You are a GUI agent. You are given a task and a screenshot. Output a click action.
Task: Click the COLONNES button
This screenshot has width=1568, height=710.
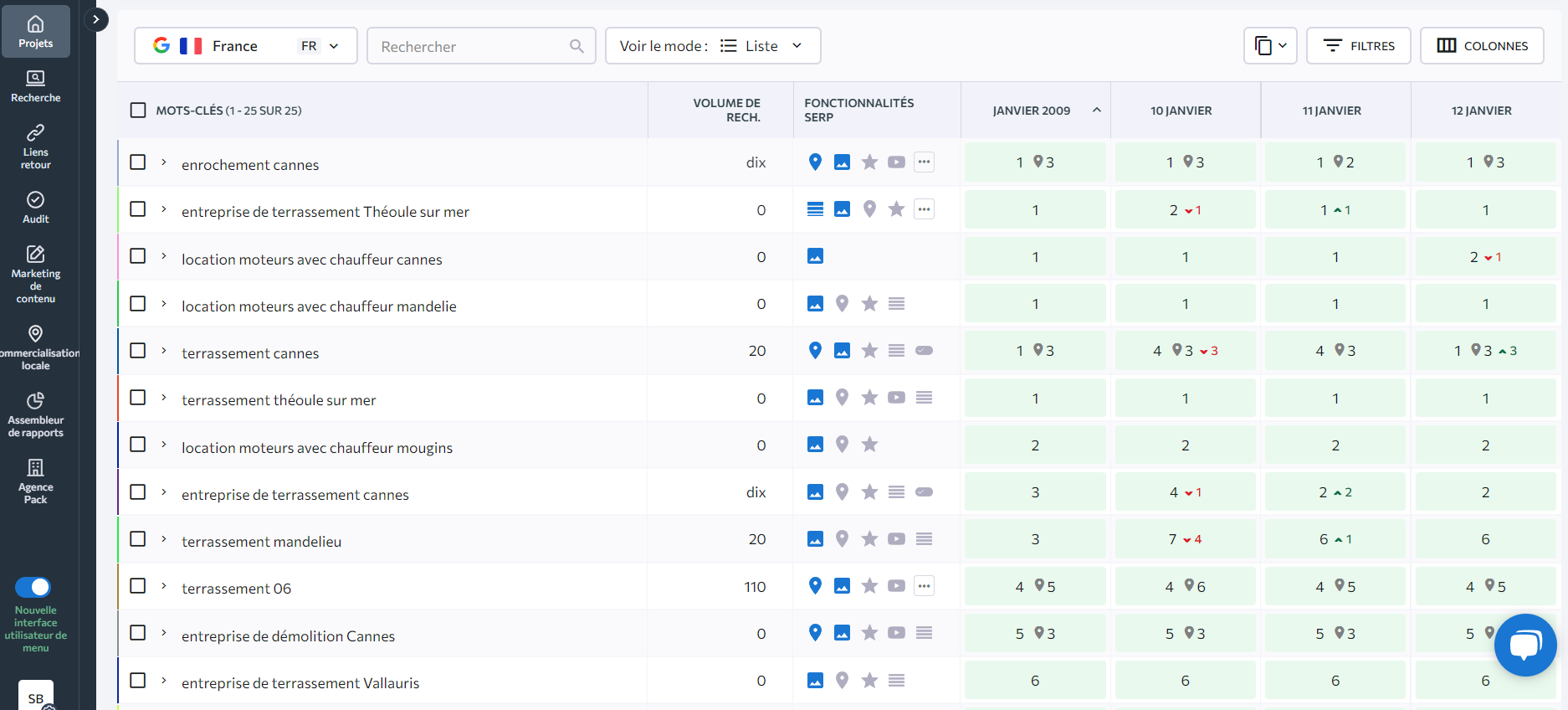point(1481,46)
